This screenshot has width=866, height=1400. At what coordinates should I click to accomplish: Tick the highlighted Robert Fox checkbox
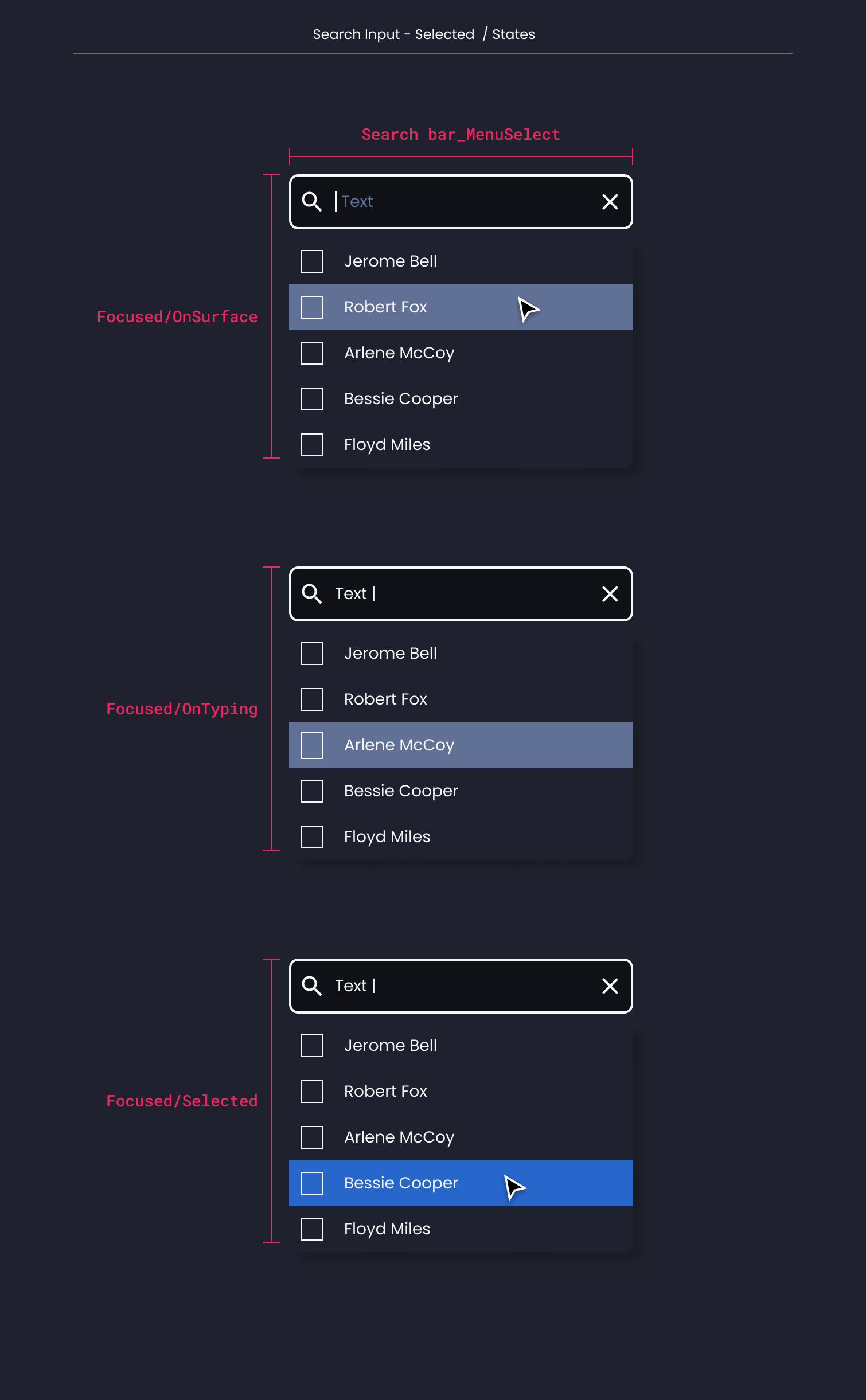click(312, 307)
